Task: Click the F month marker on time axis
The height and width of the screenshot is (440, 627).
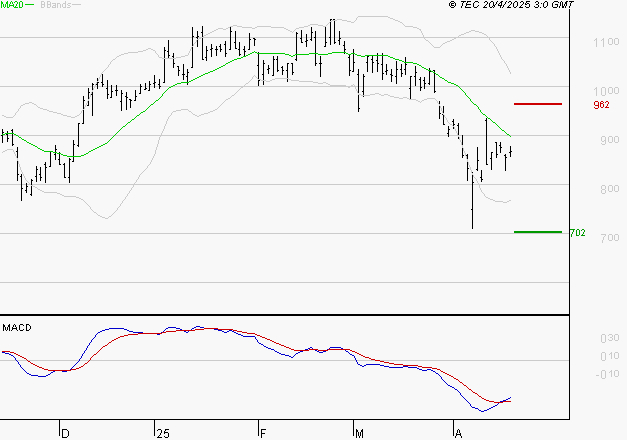Action: [263, 433]
